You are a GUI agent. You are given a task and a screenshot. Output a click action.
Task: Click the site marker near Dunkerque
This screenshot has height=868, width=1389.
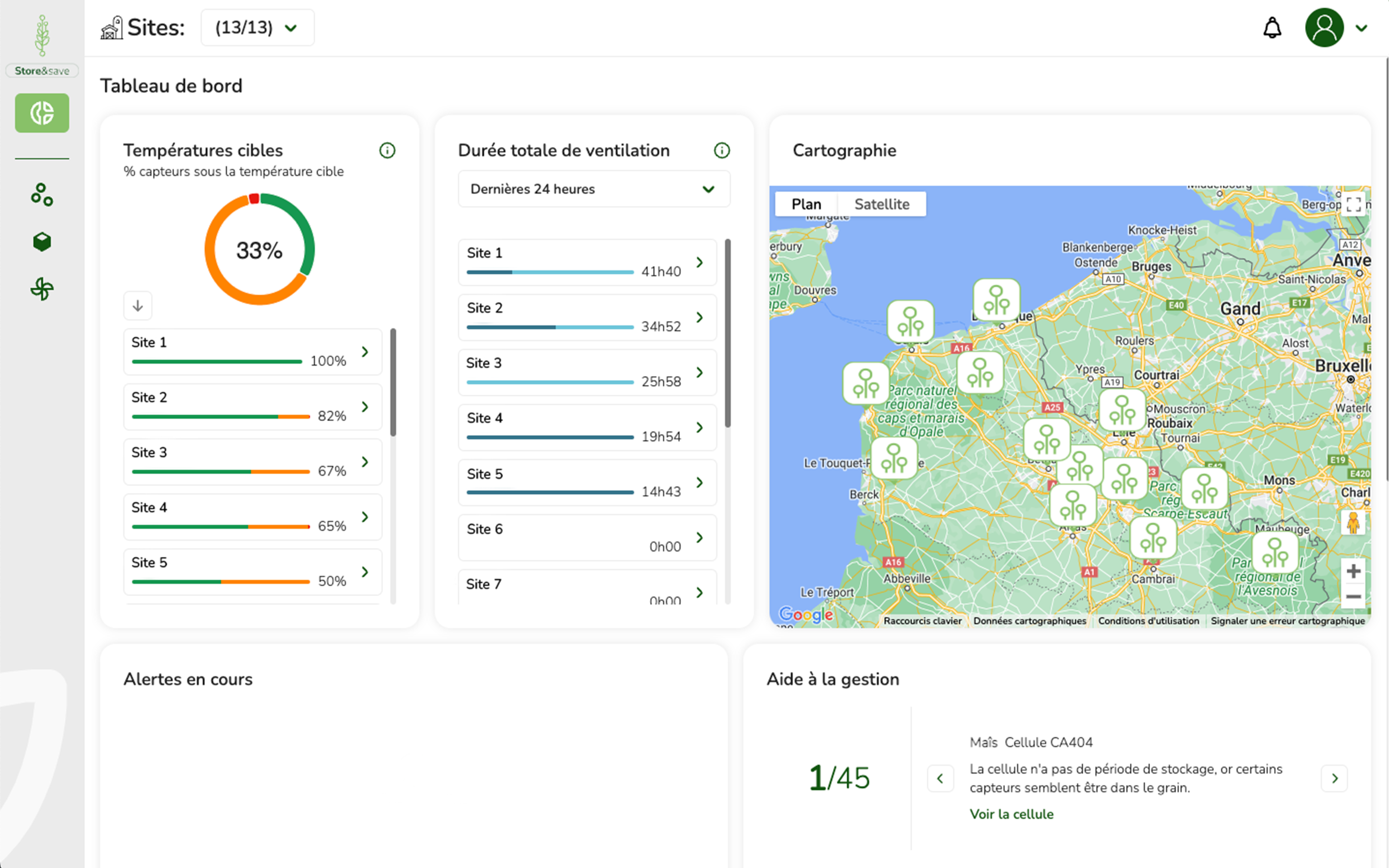(x=996, y=300)
